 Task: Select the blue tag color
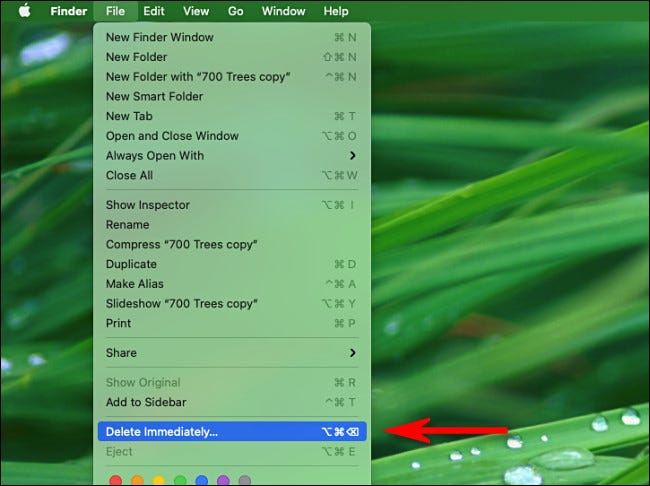click(202, 481)
